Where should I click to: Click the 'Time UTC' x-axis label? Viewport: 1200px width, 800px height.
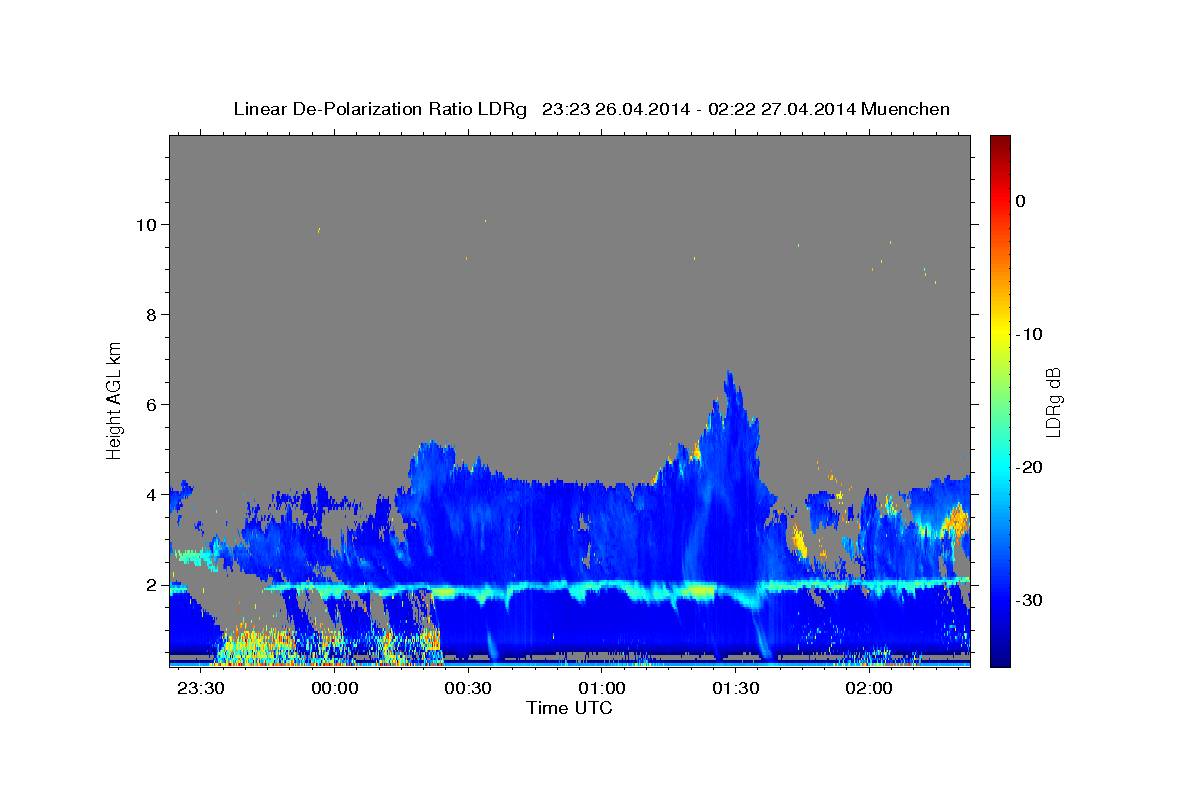[569, 708]
